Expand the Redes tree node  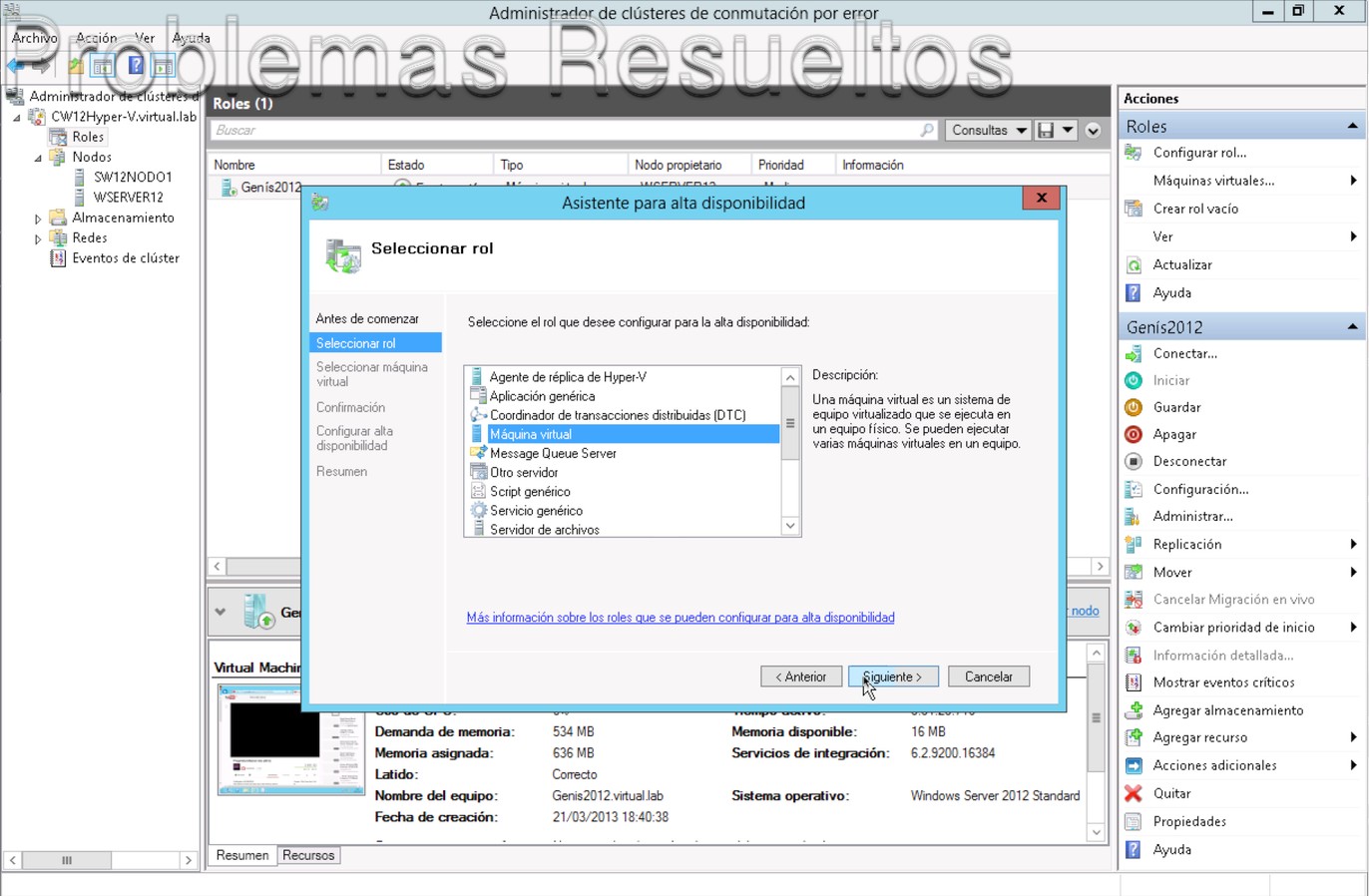pos(38,238)
